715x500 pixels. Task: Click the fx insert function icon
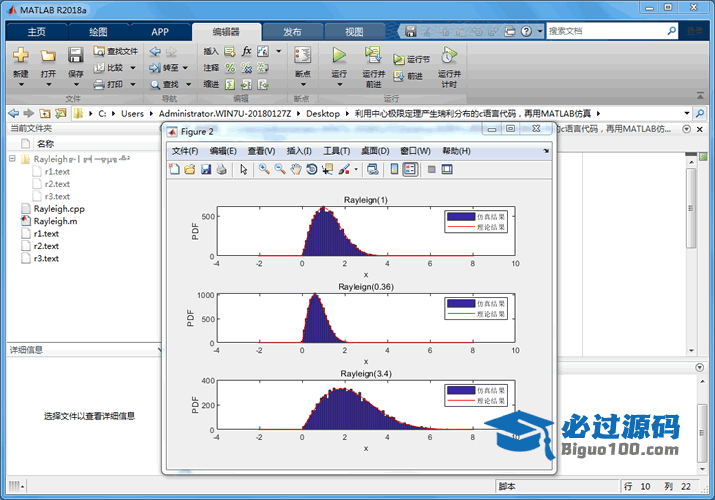click(246, 51)
